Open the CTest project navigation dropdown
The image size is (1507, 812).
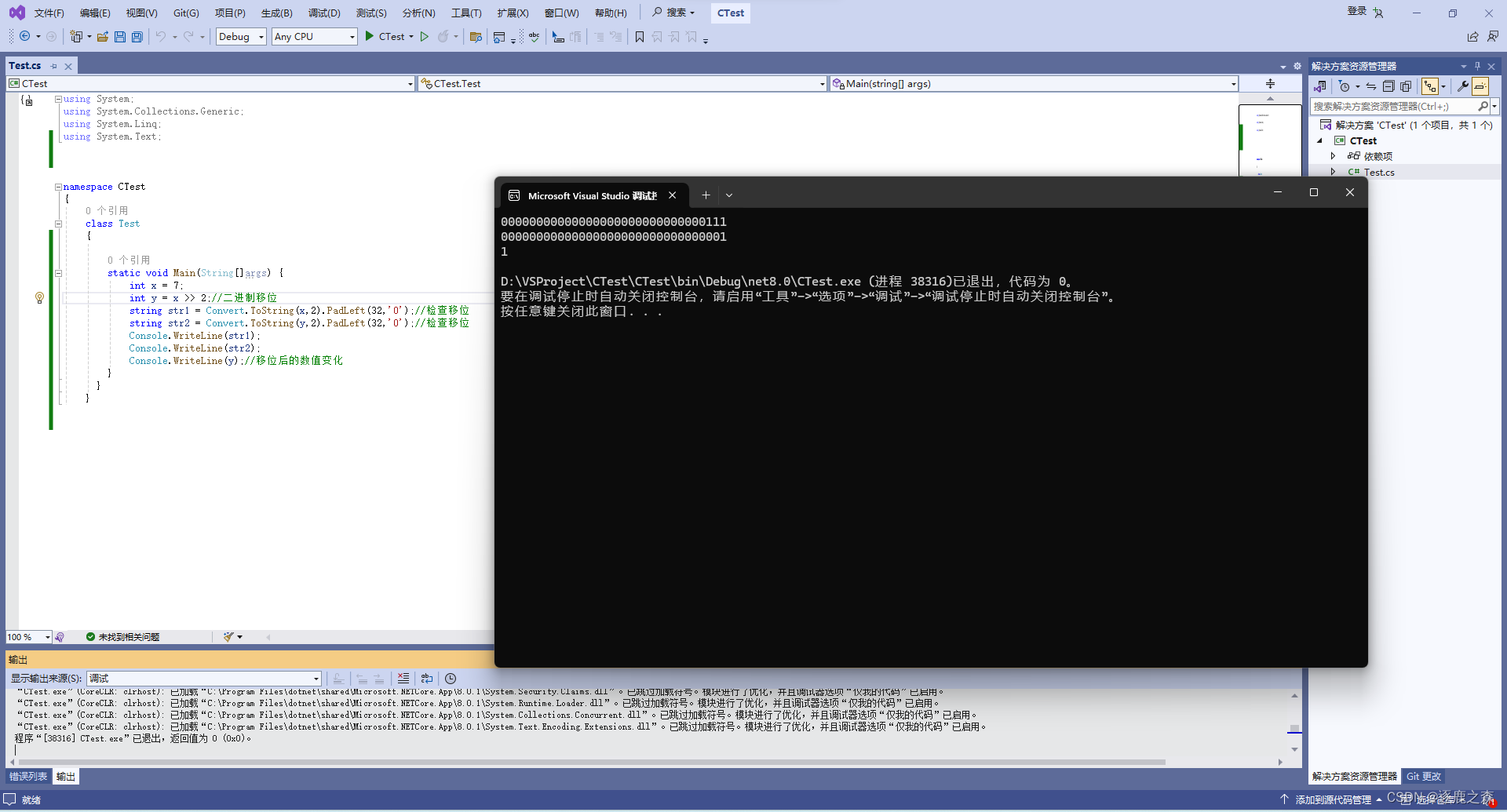tap(210, 84)
